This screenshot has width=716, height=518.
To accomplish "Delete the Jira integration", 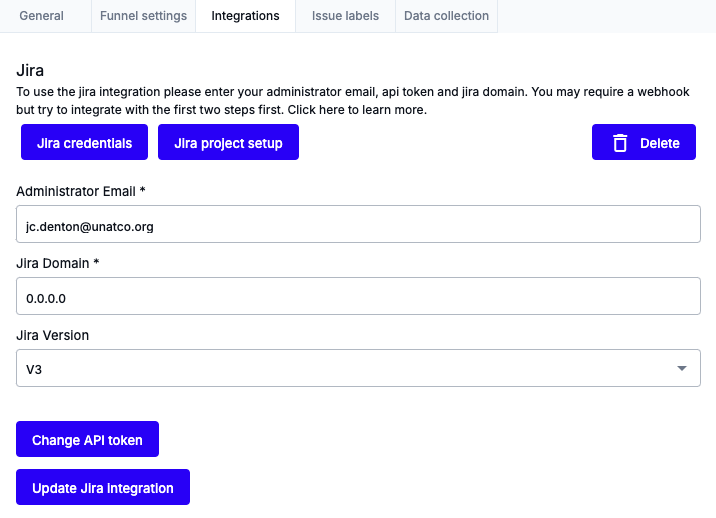I will 644,143.
